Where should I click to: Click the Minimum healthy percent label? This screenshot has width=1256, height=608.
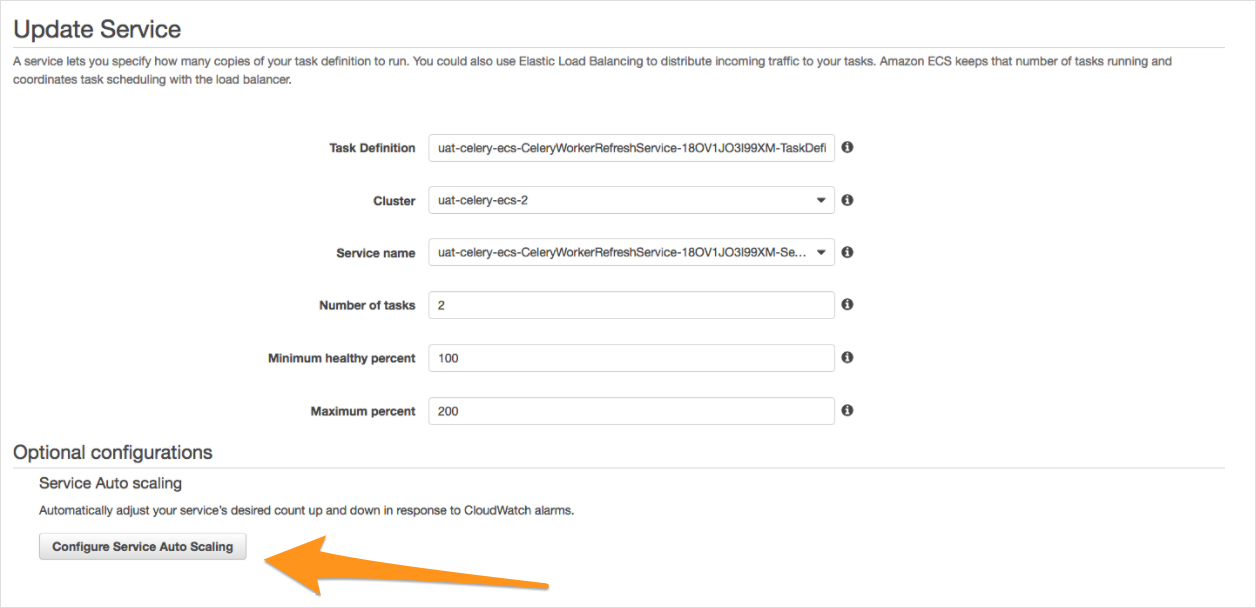tap(341, 358)
